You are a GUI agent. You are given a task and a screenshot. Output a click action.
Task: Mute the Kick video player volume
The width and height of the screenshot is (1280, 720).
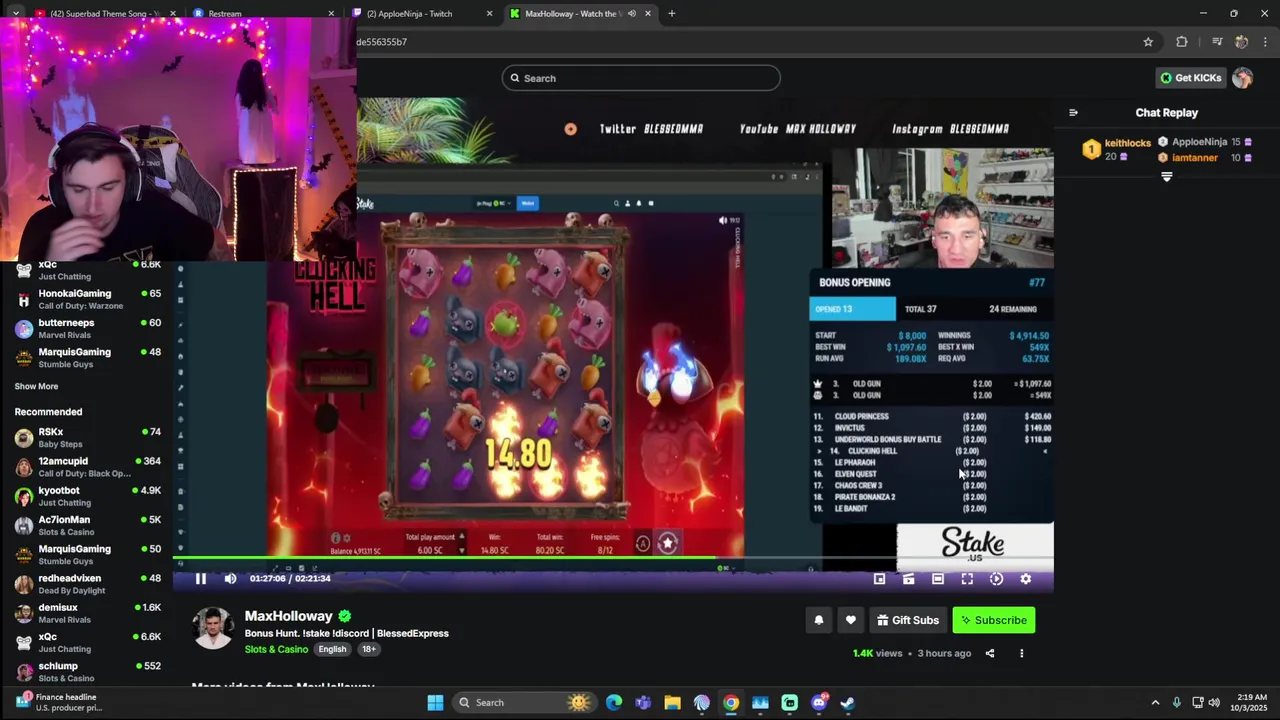coord(230,578)
